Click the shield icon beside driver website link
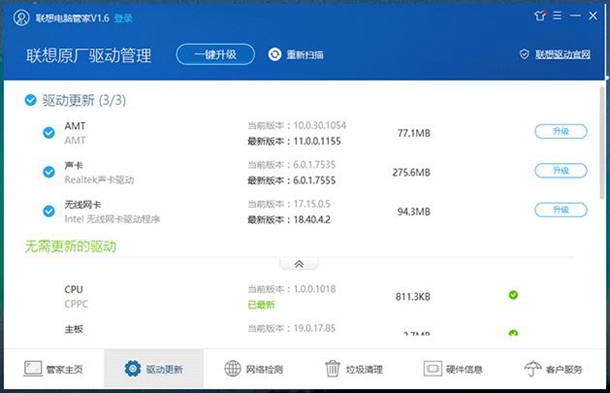The image size is (610, 393). (524, 54)
